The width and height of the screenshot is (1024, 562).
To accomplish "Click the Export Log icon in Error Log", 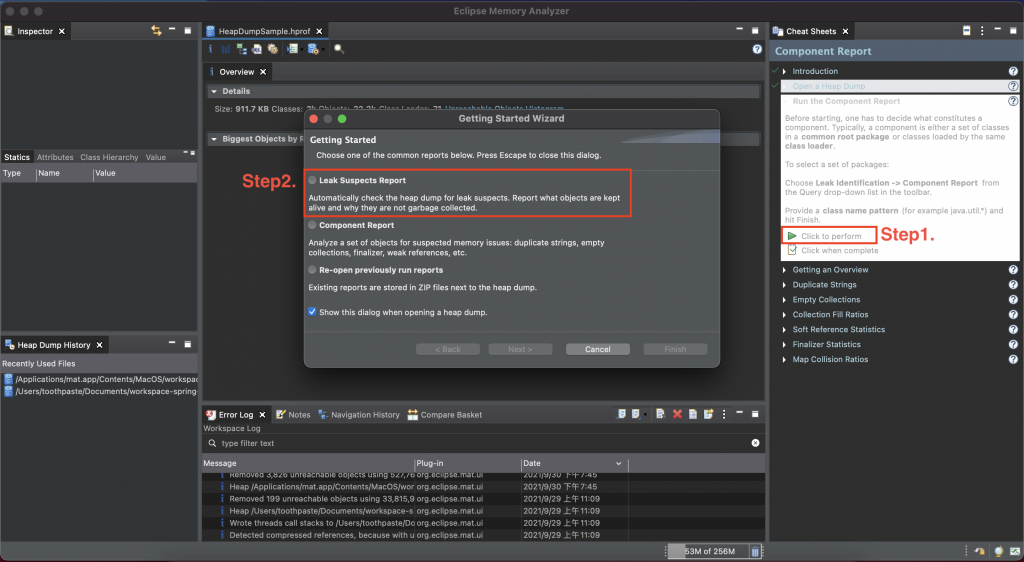I will [621, 414].
